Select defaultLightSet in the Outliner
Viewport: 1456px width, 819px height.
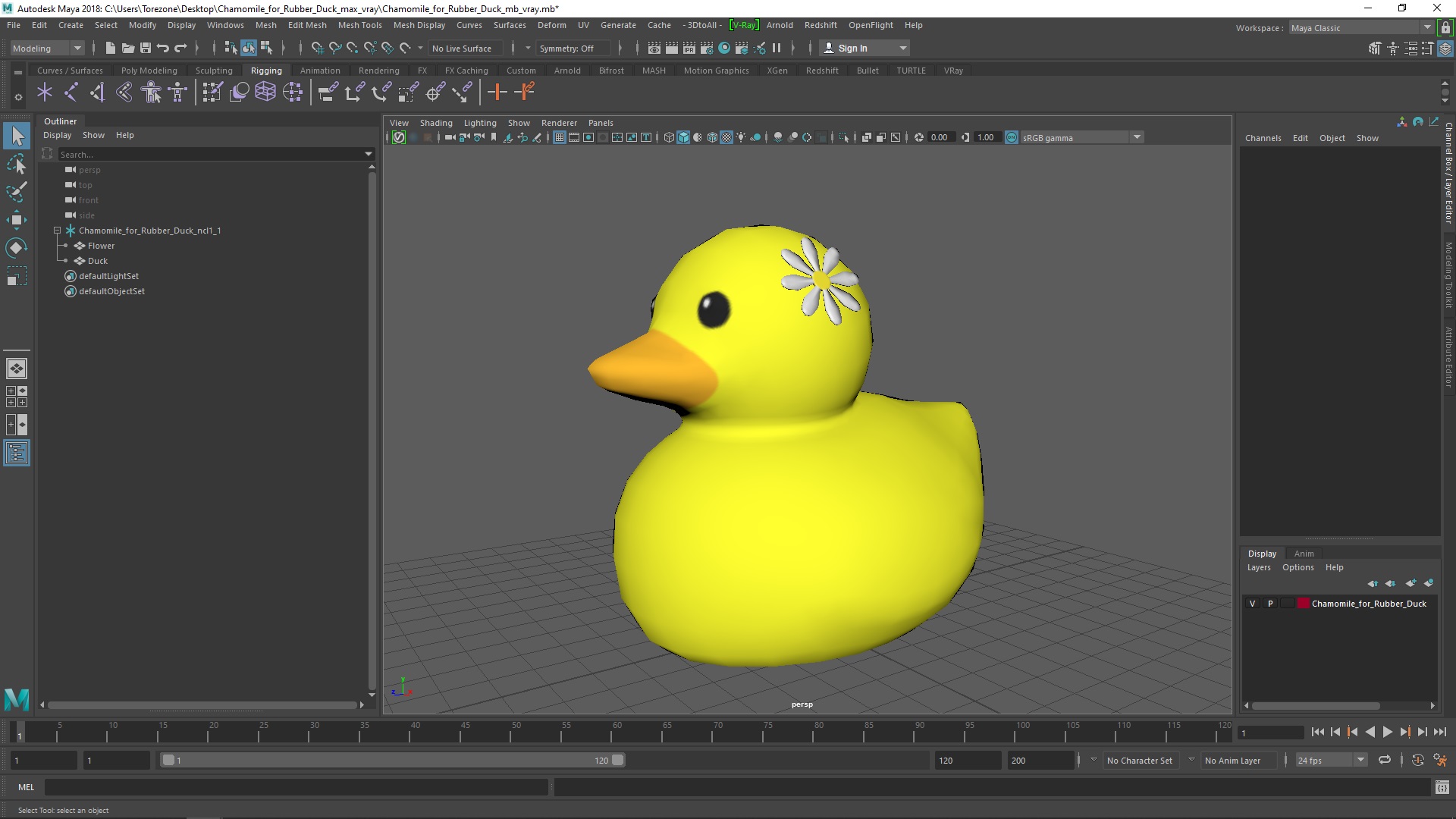(108, 276)
